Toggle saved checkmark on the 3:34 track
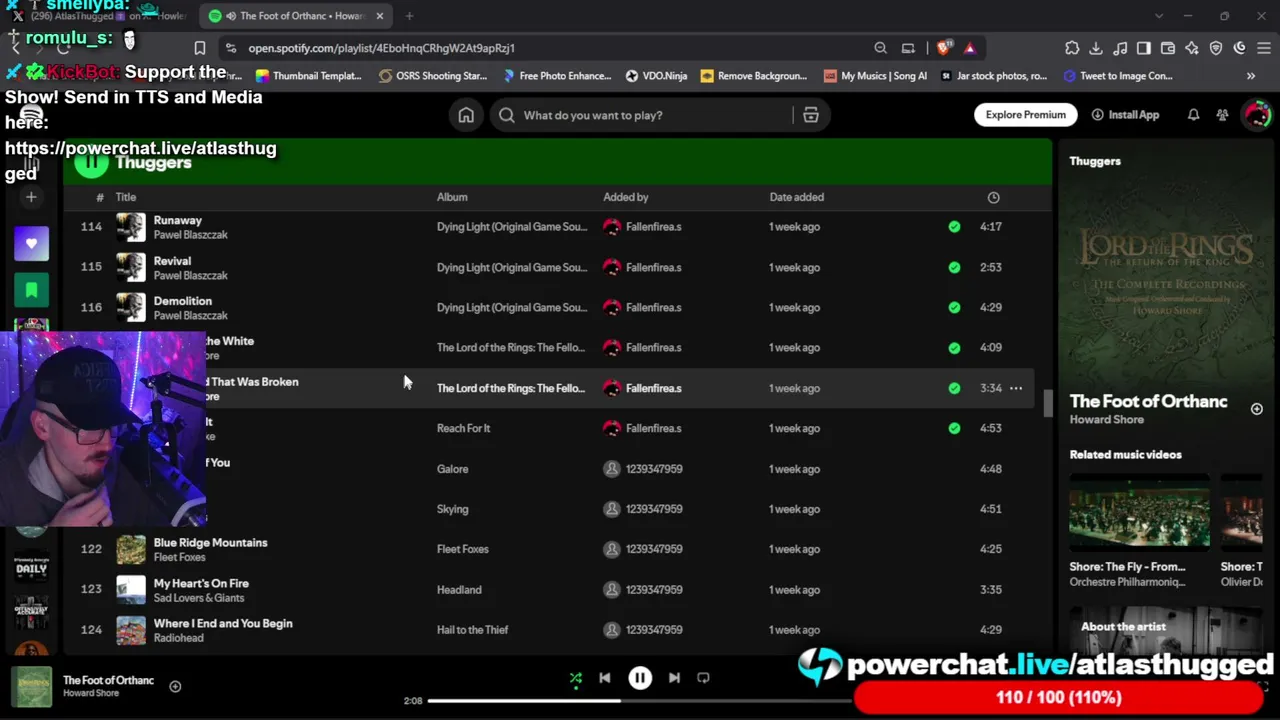This screenshot has width=1280, height=720. 954,388
